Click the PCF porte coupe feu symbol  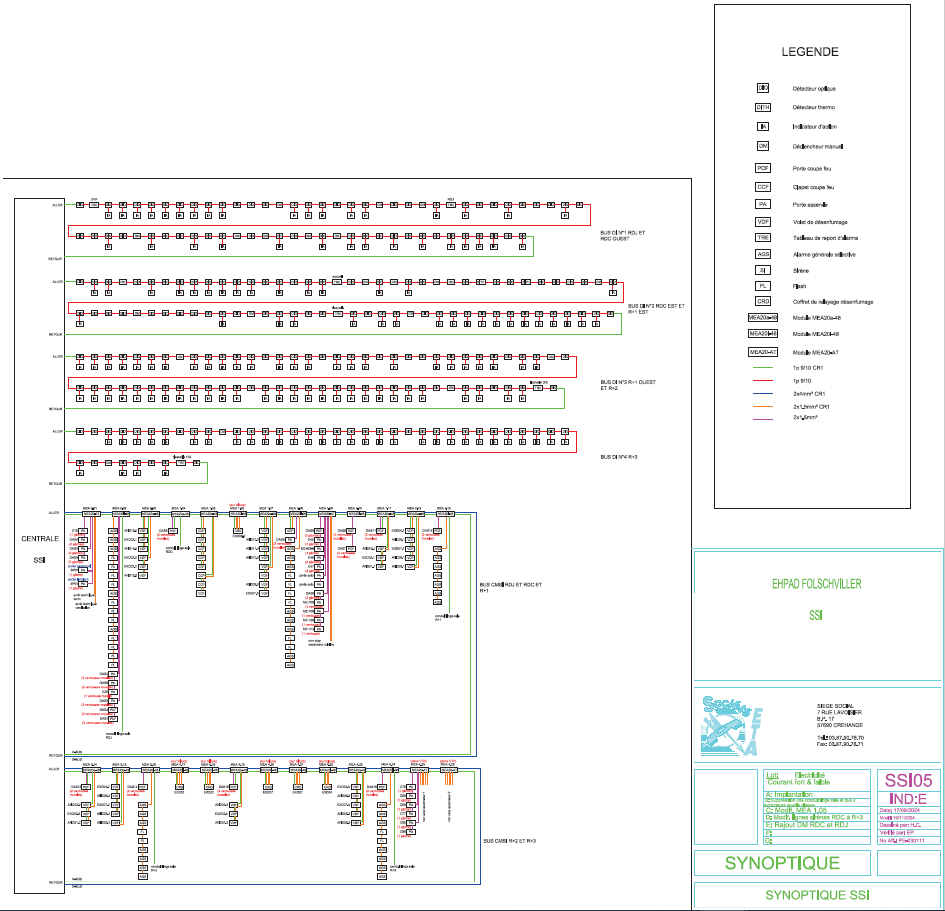[762, 168]
